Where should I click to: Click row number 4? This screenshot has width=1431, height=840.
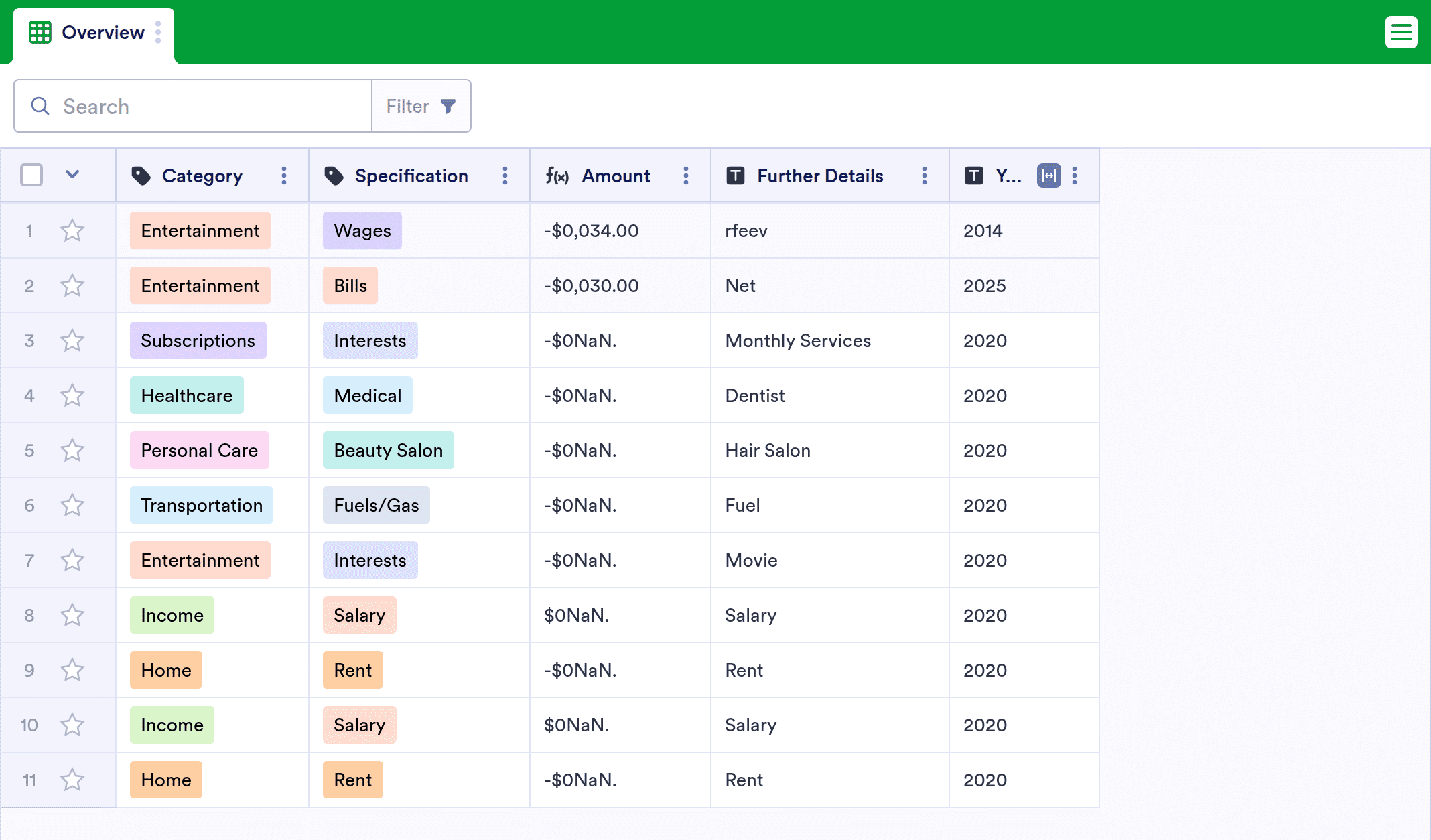click(x=29, y=395)
